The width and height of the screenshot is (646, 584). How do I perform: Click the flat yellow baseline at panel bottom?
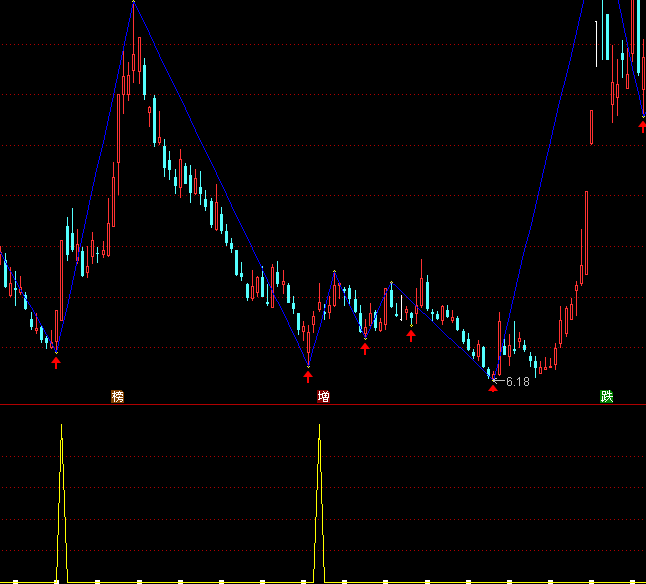click(200, 581)
